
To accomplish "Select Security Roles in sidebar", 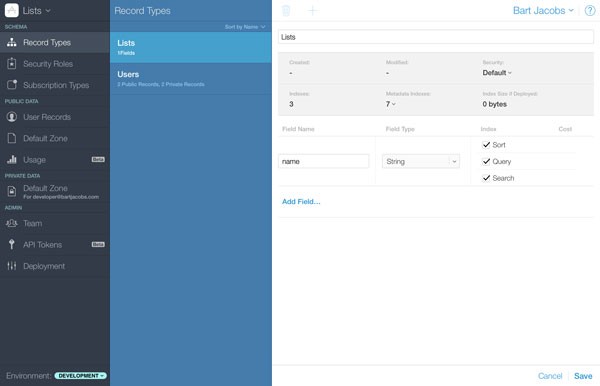I will point(55,64).
